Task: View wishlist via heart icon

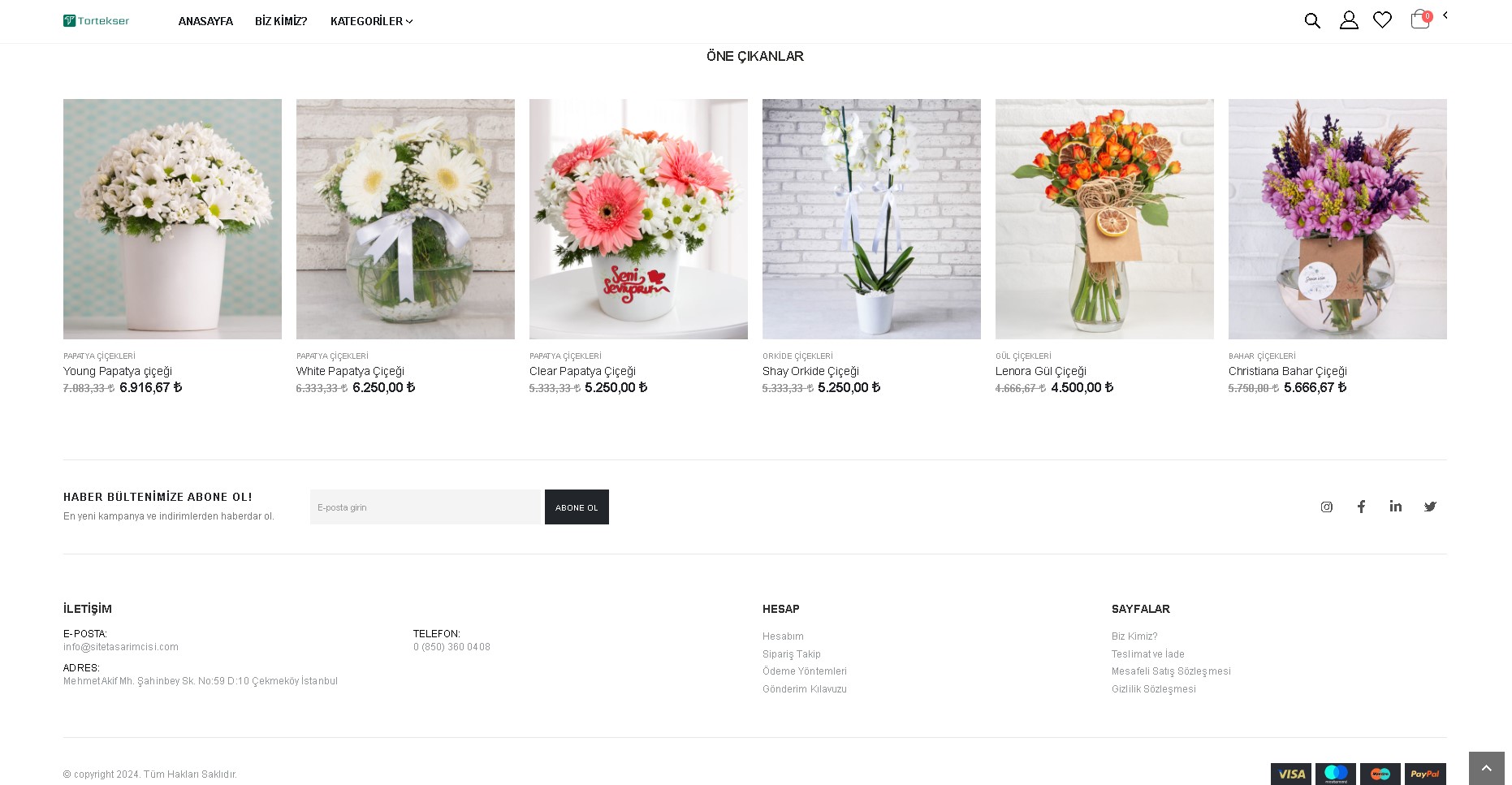Action: [1382, 20]
